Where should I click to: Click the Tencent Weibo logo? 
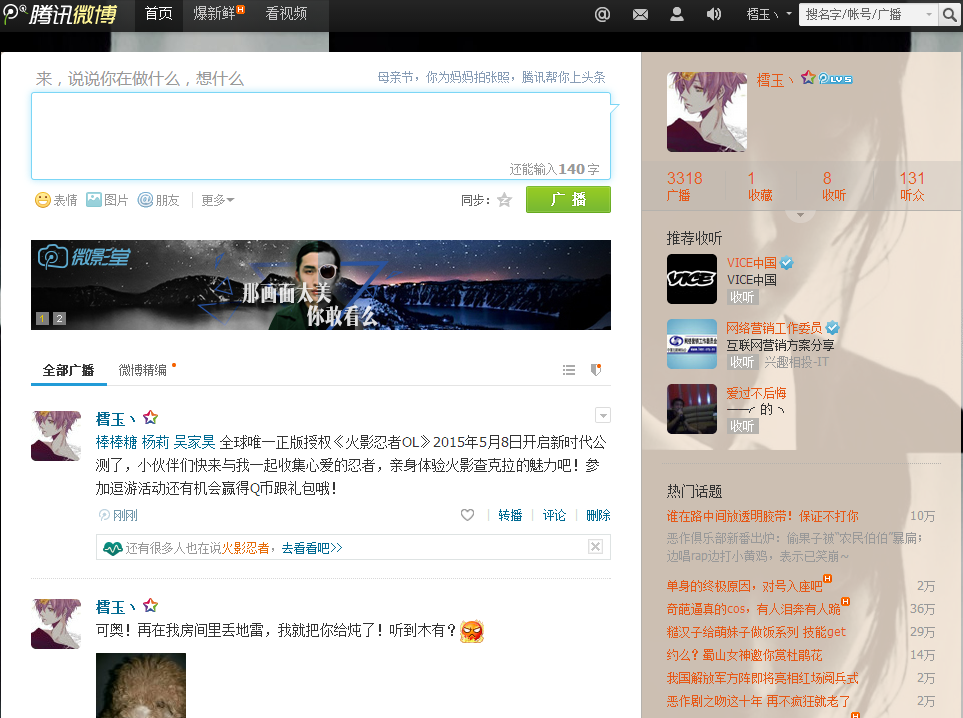coord(60,14)
